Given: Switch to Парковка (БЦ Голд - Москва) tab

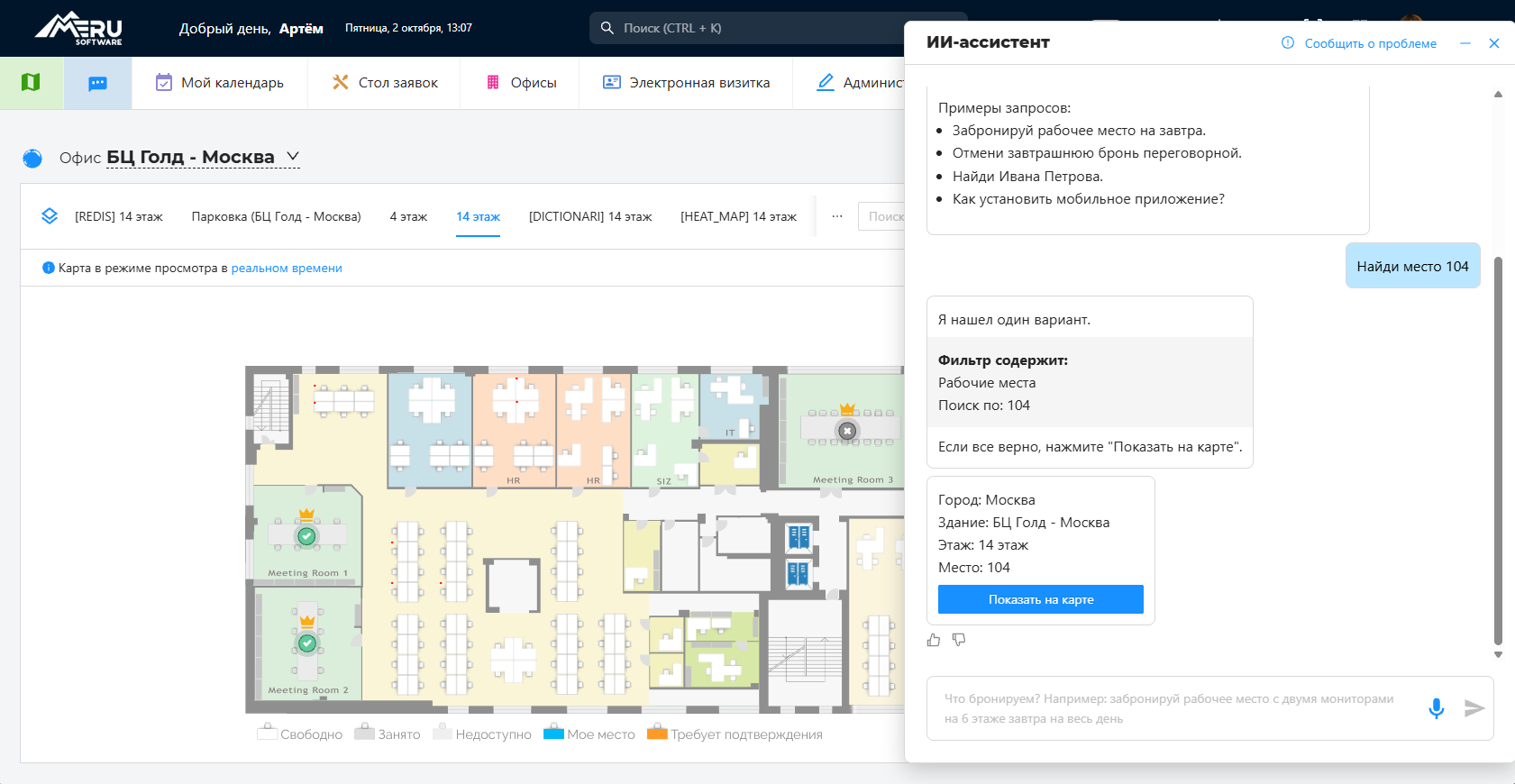Looking at the screenshot, I should coord(276,216).
